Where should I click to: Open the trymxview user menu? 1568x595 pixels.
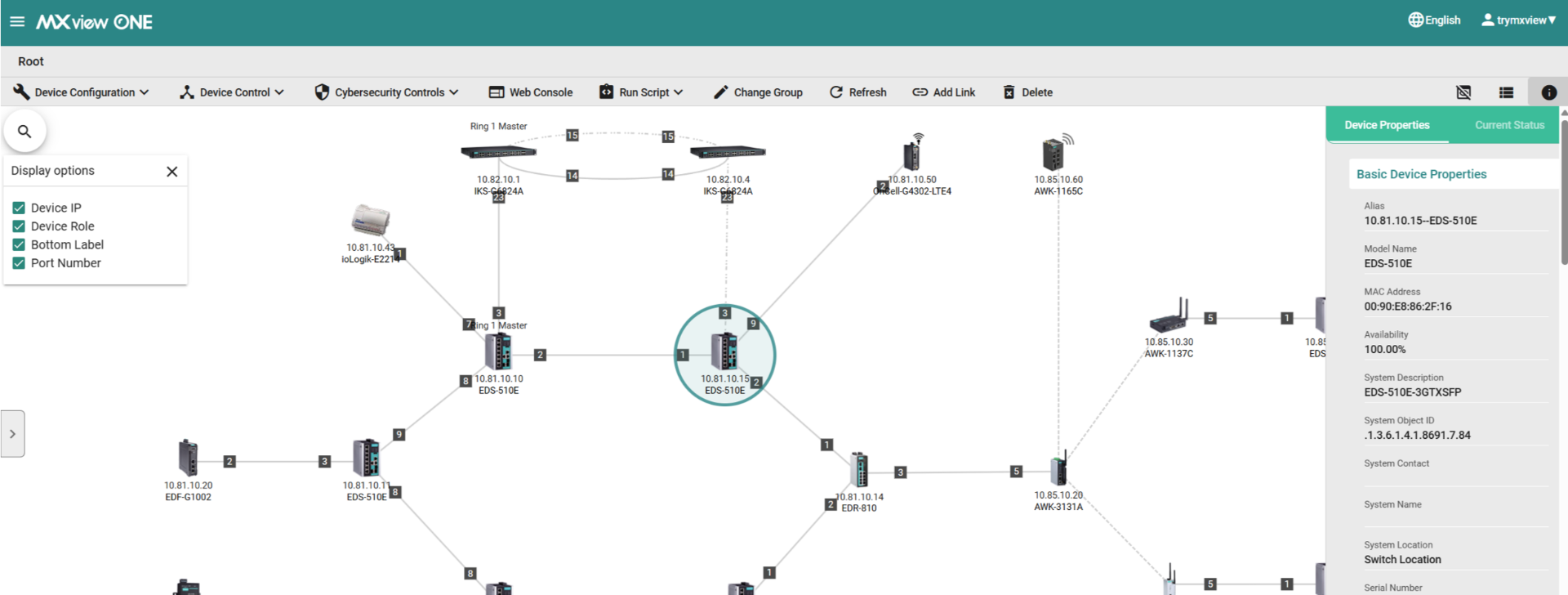click(x=1518, y=20)
